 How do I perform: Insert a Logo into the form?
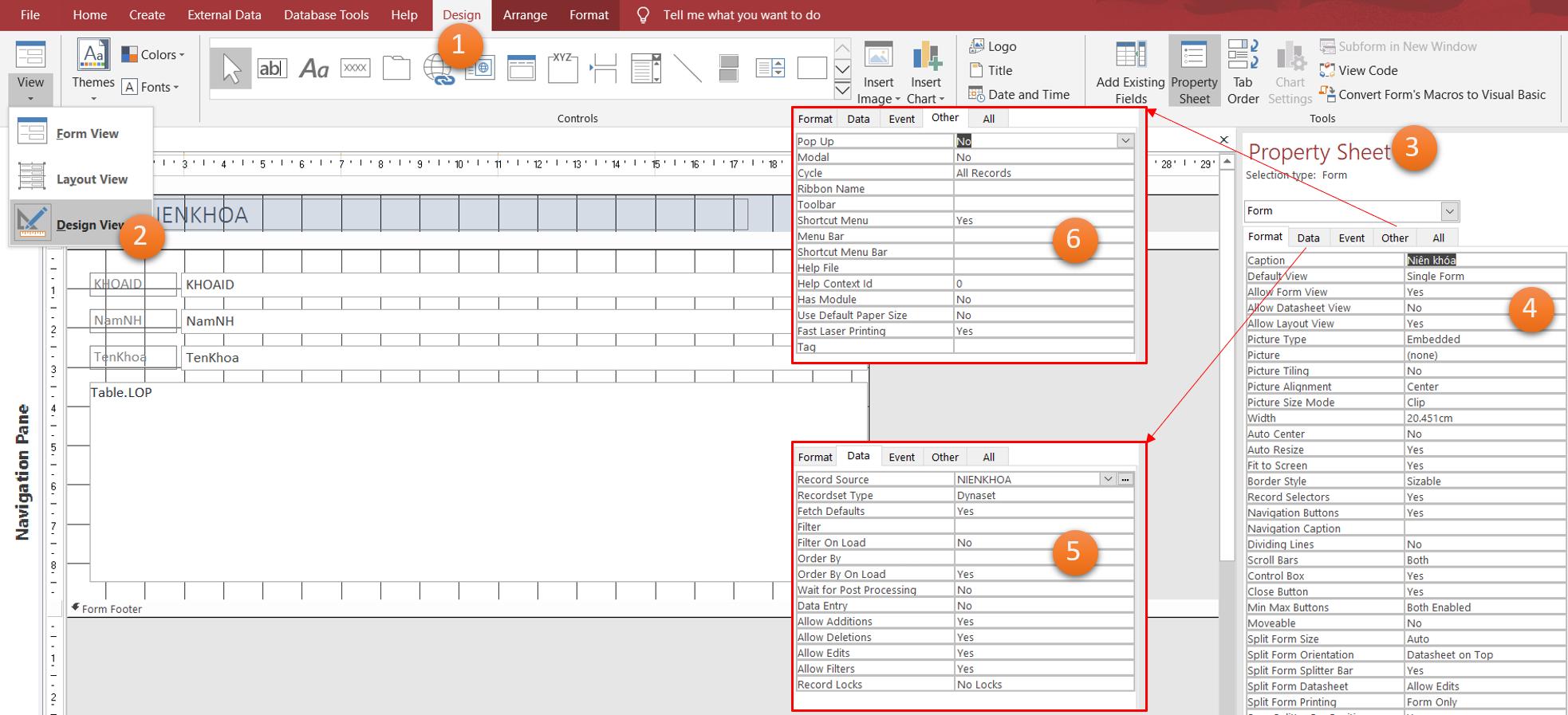(x=993, y=46)
